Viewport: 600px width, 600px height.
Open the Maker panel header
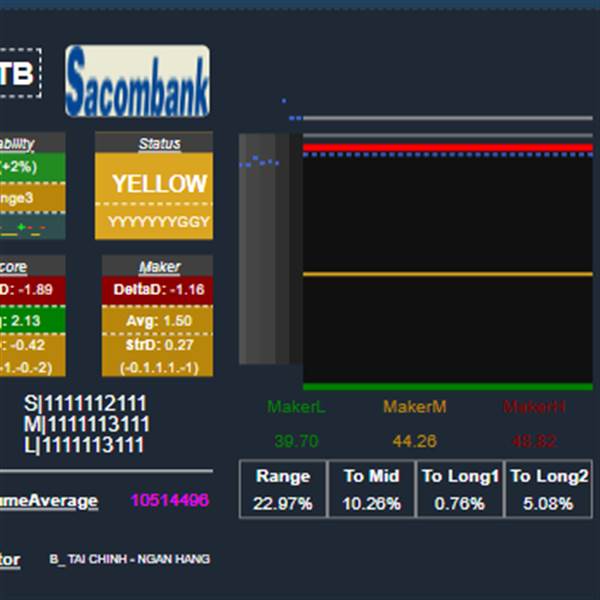point(157,266)
